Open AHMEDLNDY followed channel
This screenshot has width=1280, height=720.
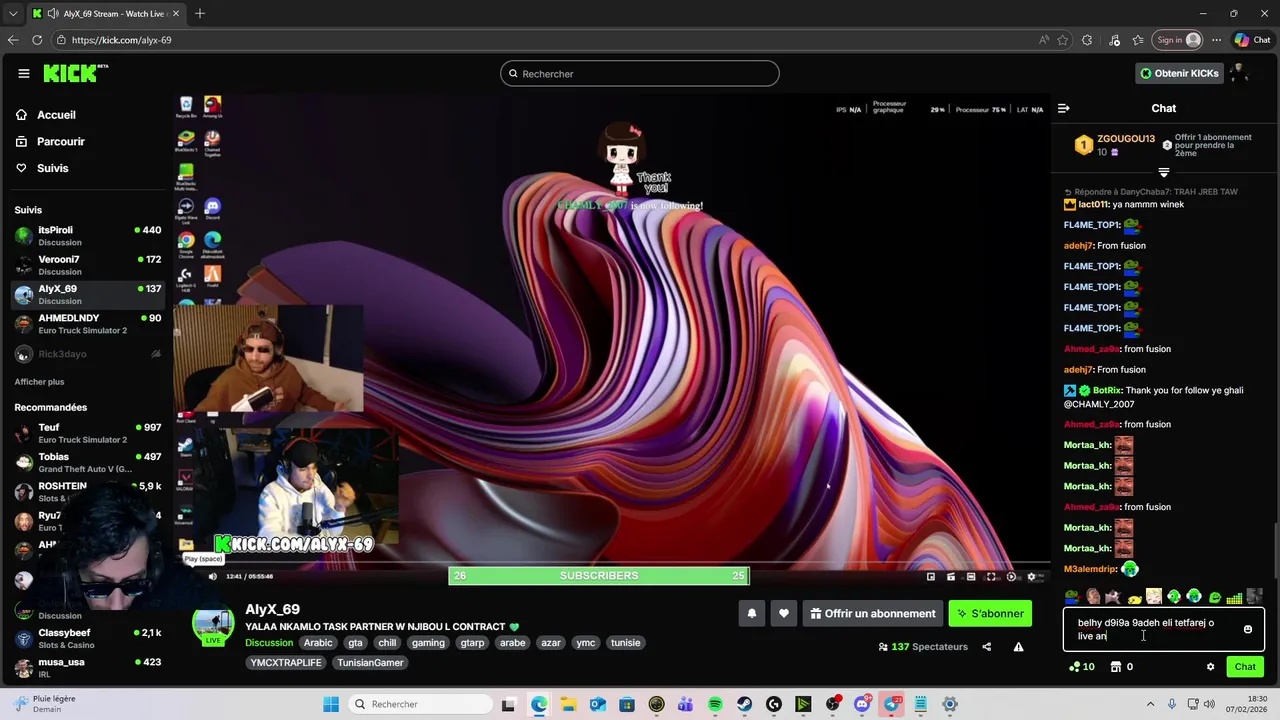click(88, 324)
